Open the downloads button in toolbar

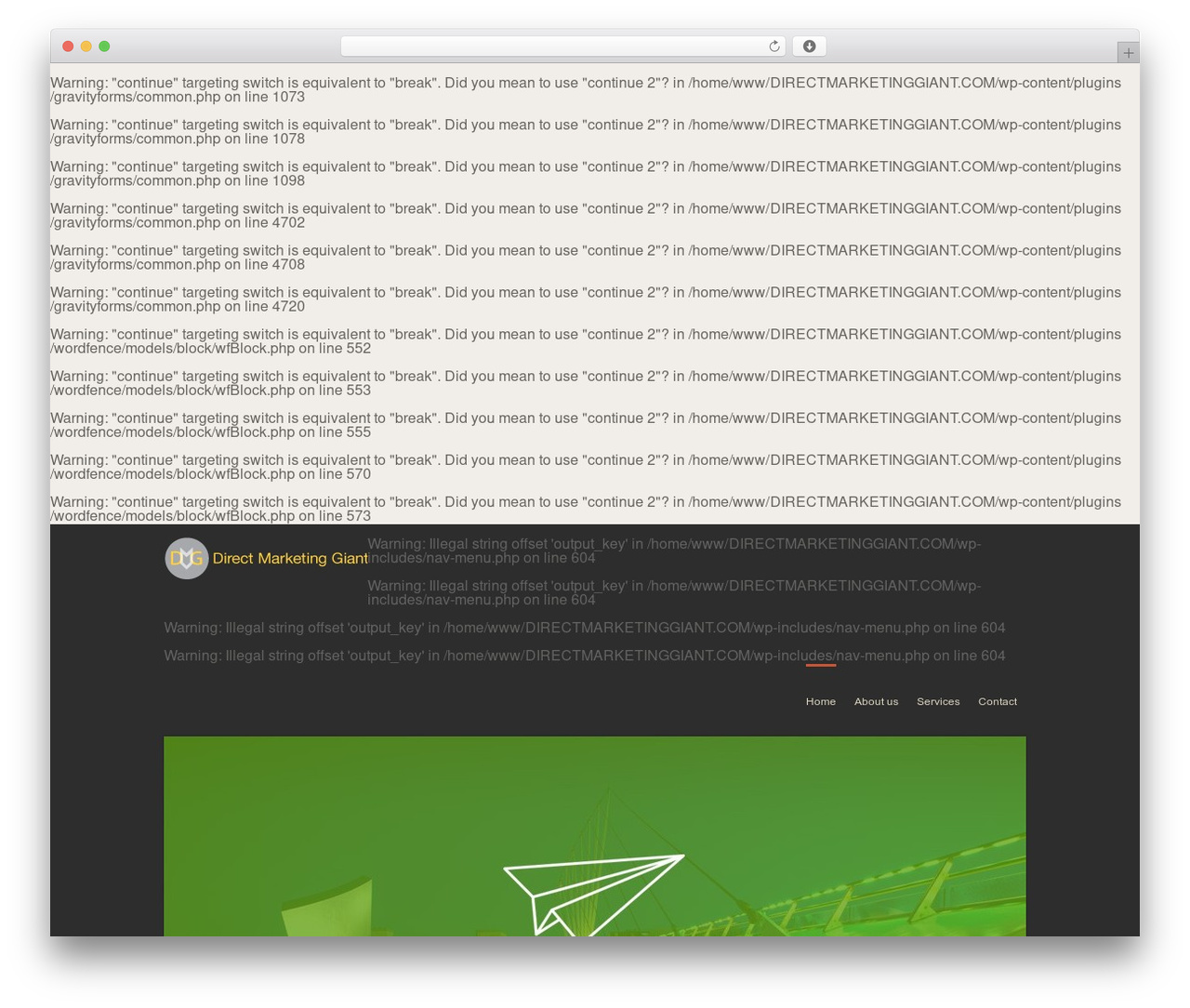809,46
